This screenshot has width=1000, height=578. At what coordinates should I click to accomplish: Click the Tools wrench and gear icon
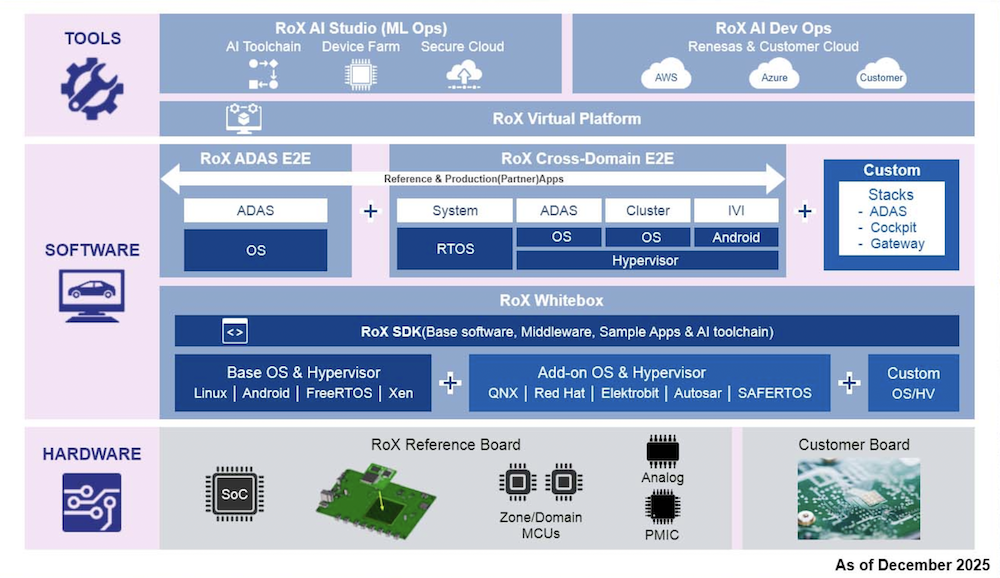(92, 88)
